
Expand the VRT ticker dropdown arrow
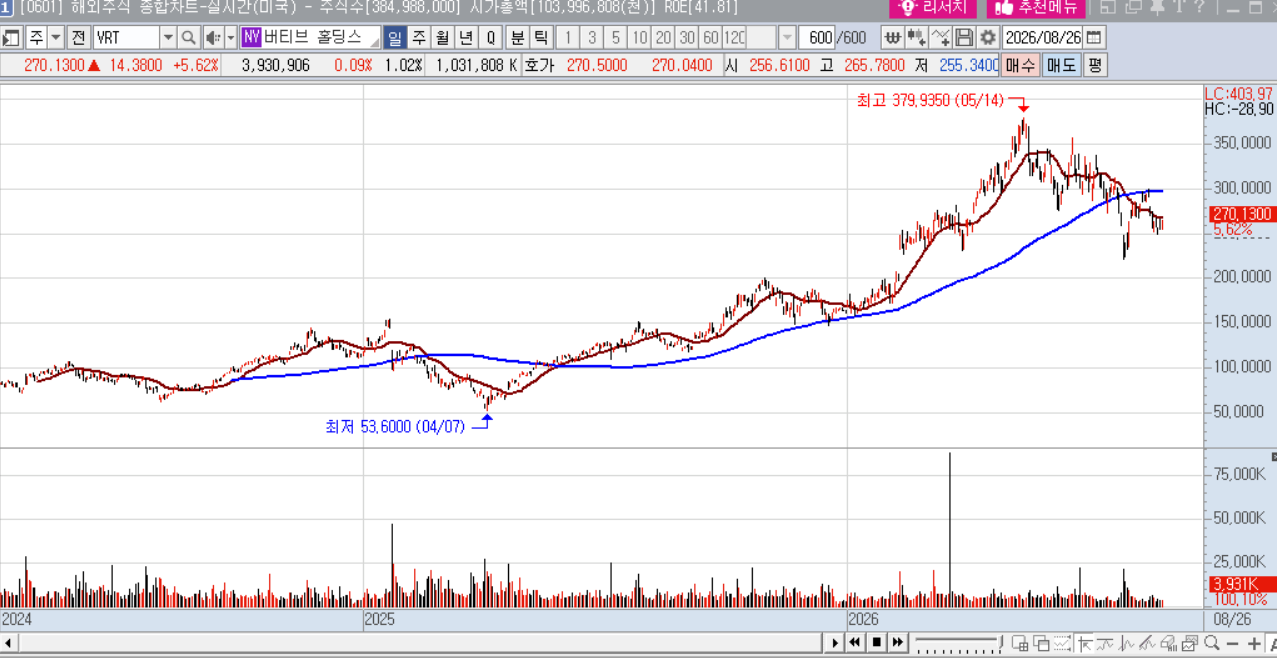(168, 38)
